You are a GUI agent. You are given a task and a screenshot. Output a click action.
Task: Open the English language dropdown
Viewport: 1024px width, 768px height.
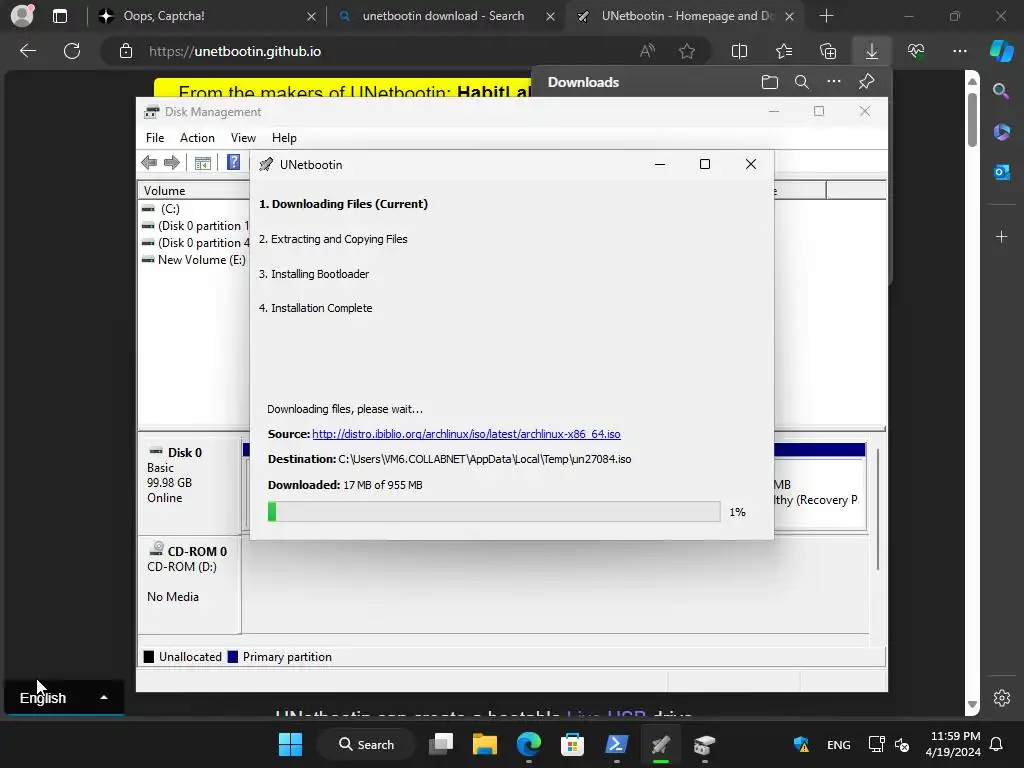point(63,697)
